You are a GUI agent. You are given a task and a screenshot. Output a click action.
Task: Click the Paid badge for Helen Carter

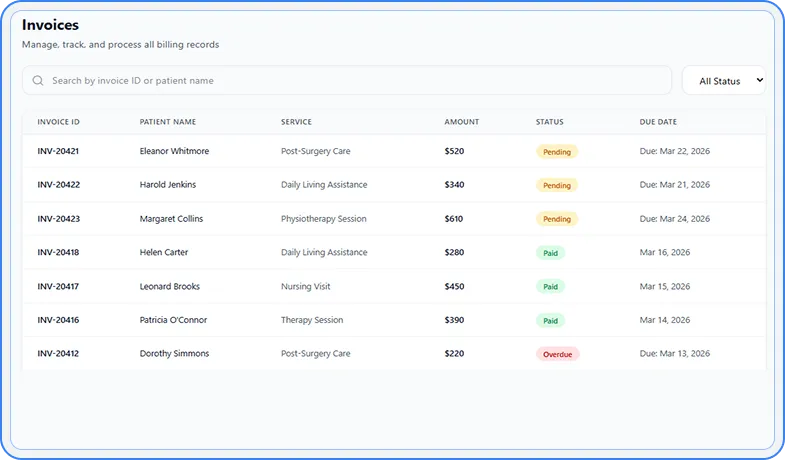point(550,253)
